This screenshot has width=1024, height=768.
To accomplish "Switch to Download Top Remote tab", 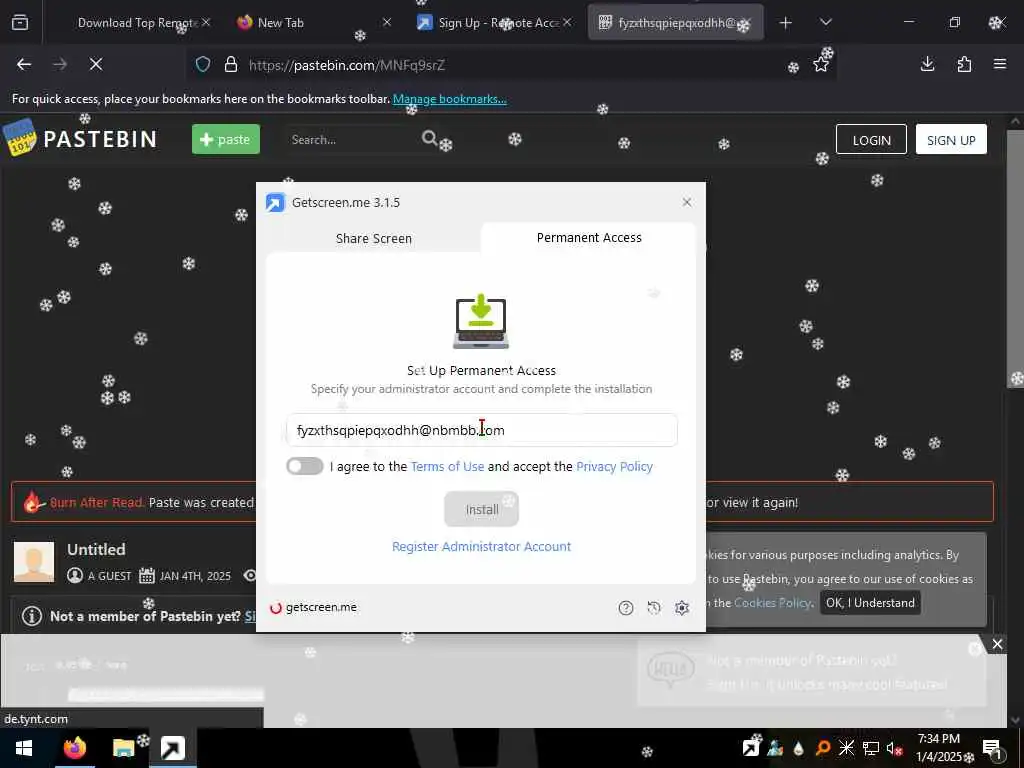I will coord(136,23).
